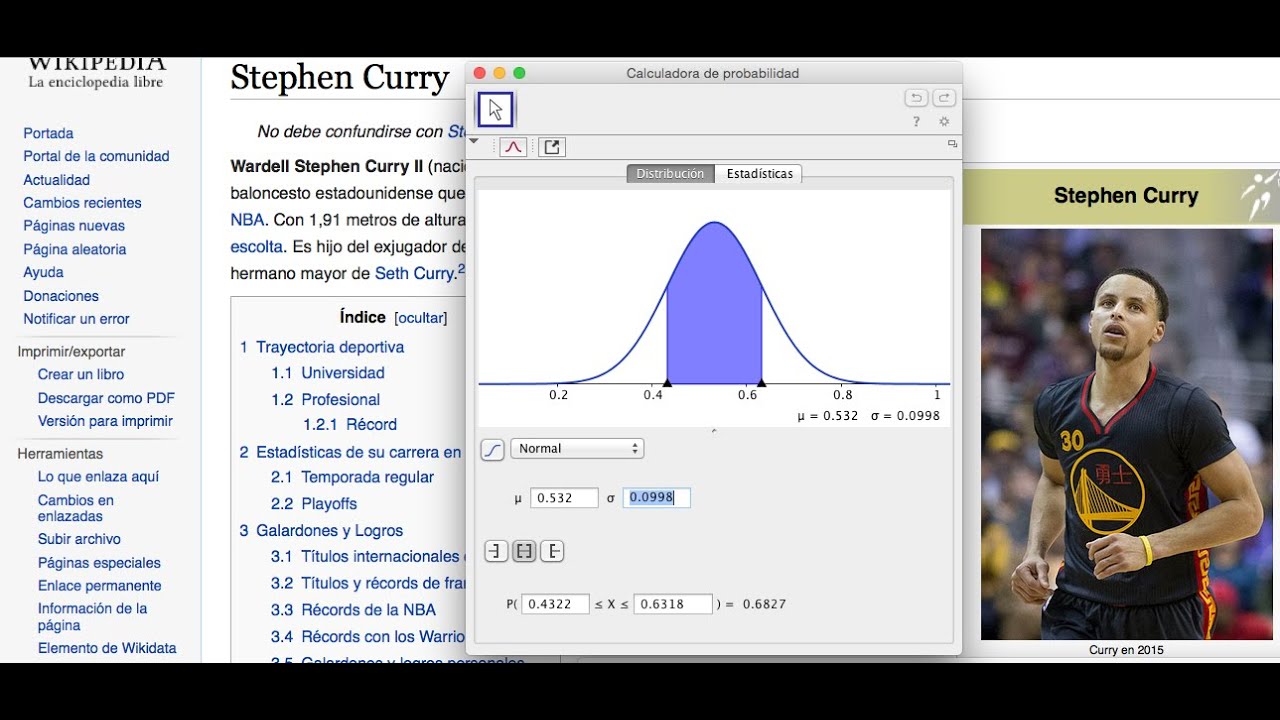This screenshot has height=720, width=1280.
Task: Click Notificar un error link
Action: click(x=76, y=319)
